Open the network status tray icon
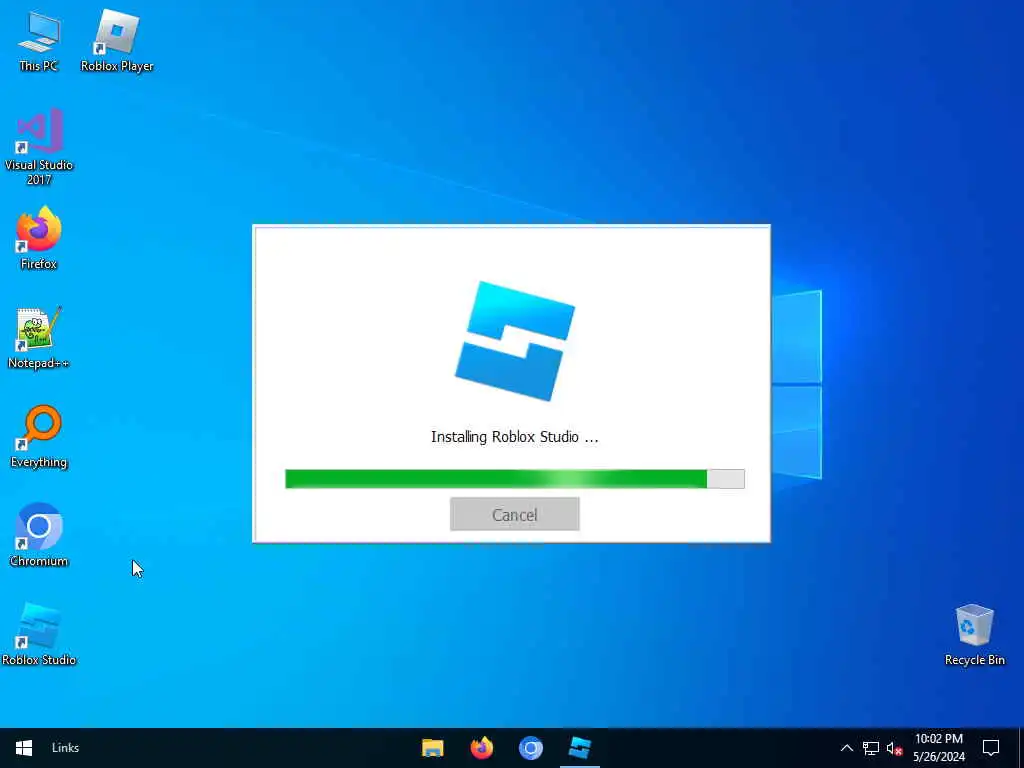The image size is (1024, 768). pyautogui.click(x=871, y=748)
